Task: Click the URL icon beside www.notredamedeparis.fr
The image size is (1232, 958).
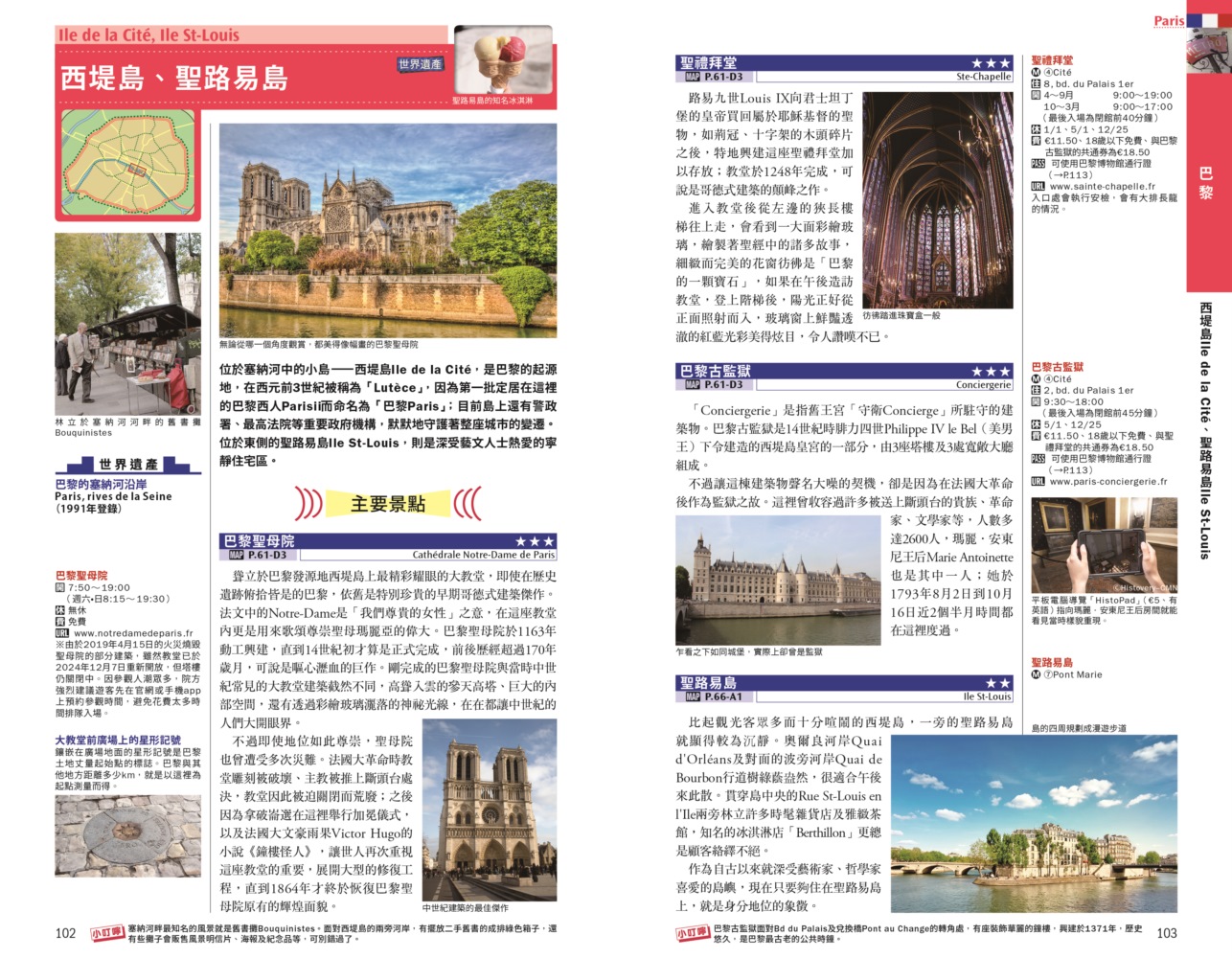Action: 62,633
